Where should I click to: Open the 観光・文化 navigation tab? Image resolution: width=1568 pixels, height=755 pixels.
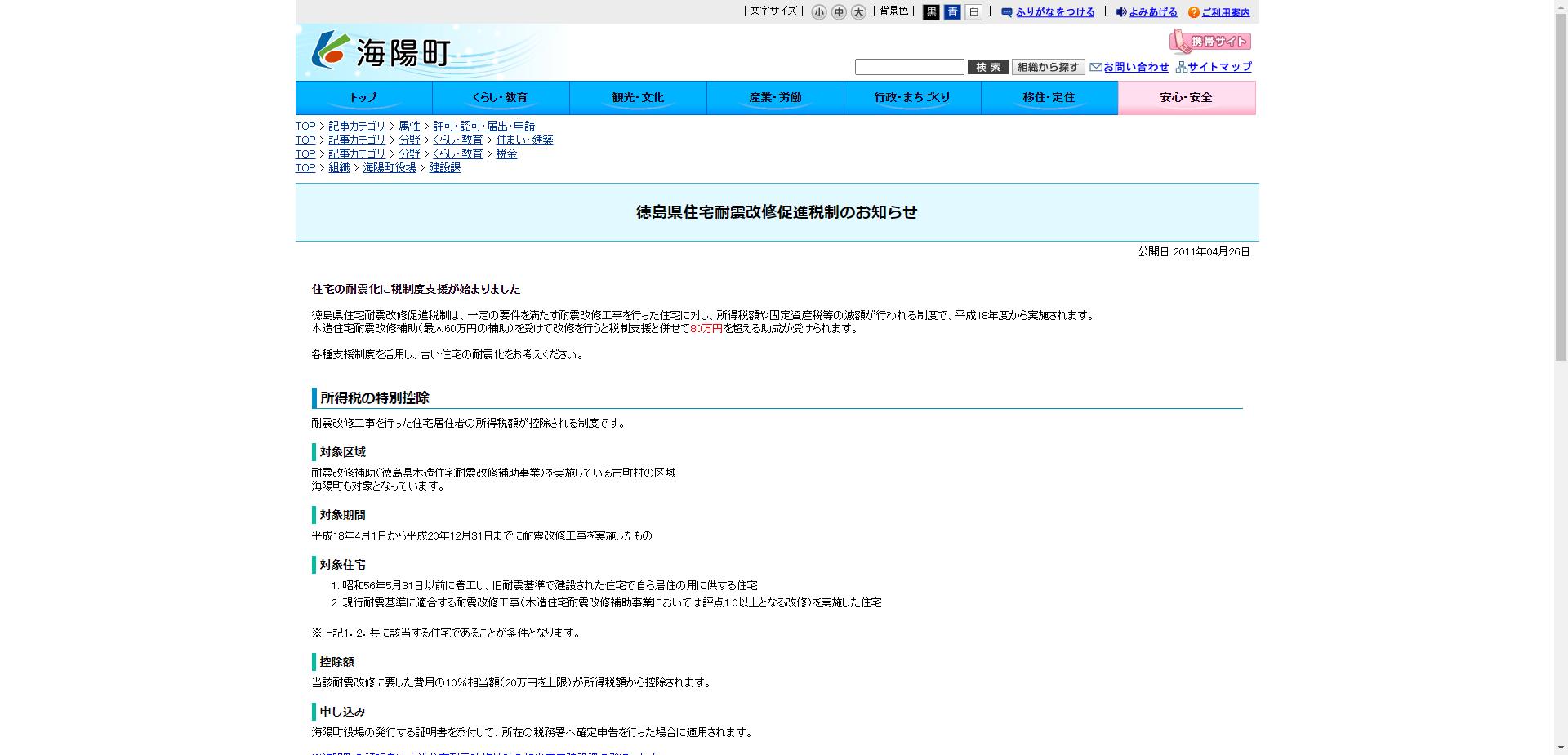tap(638, 97)
